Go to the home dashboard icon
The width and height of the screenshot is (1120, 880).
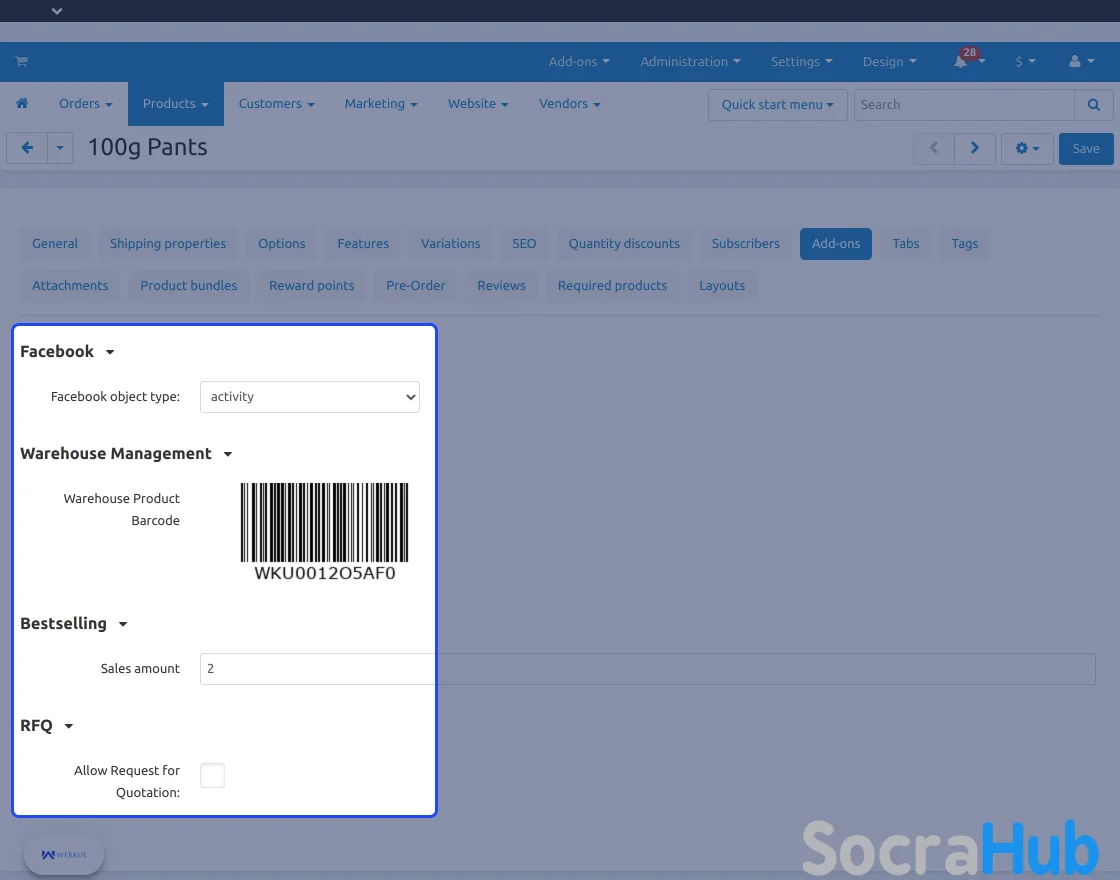[22, 104]
